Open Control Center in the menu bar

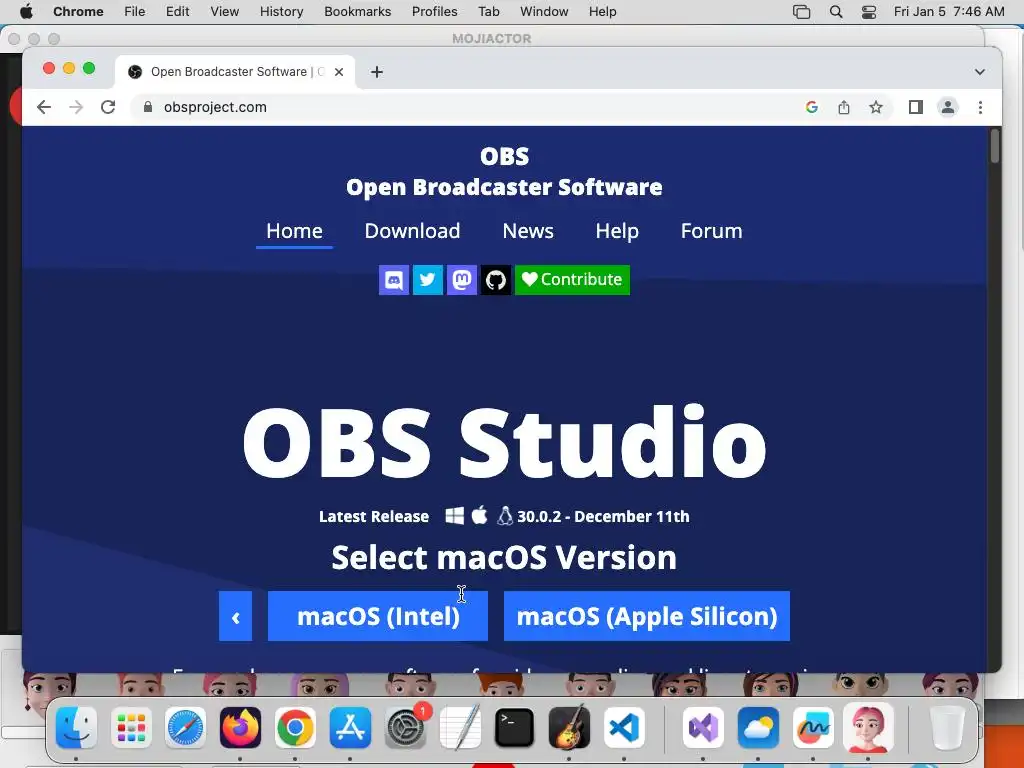tap(869, 11)
